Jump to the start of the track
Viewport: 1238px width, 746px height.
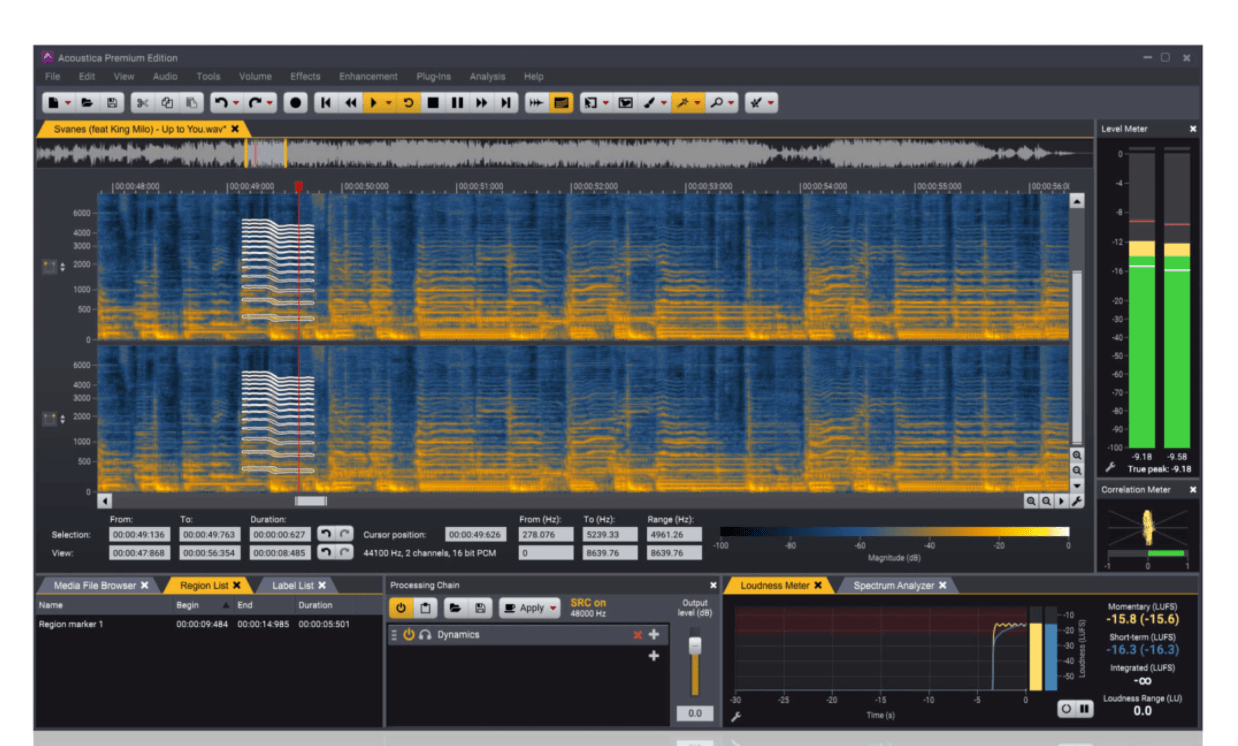[325, 102]
